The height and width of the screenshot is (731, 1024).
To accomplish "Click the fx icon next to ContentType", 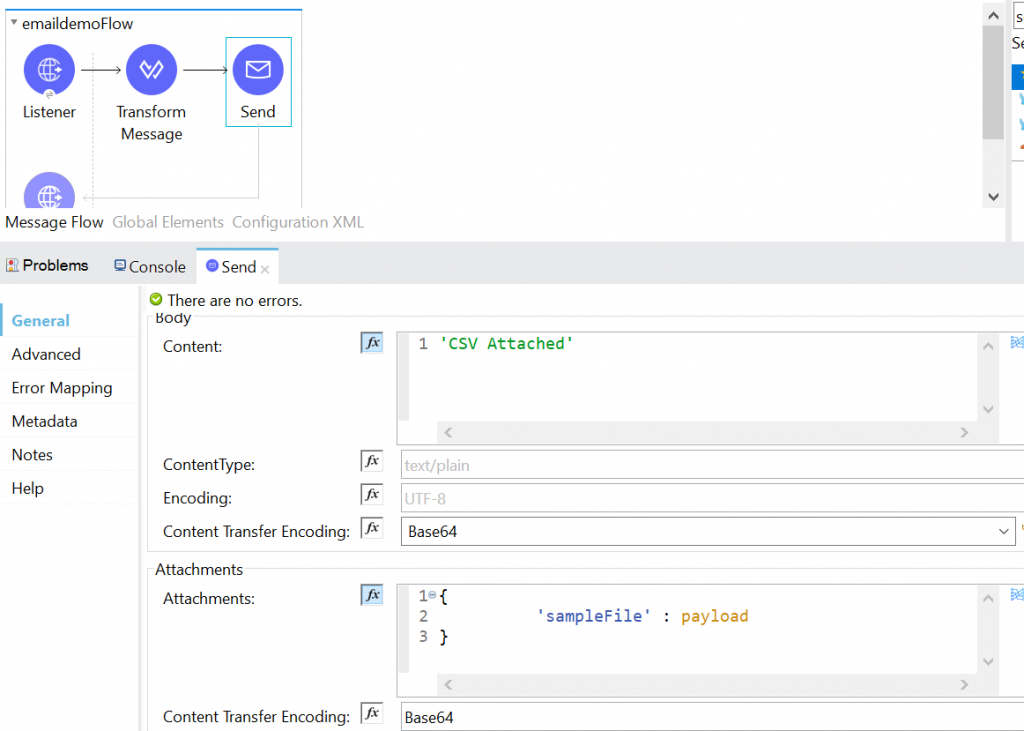I will (371, 460).
